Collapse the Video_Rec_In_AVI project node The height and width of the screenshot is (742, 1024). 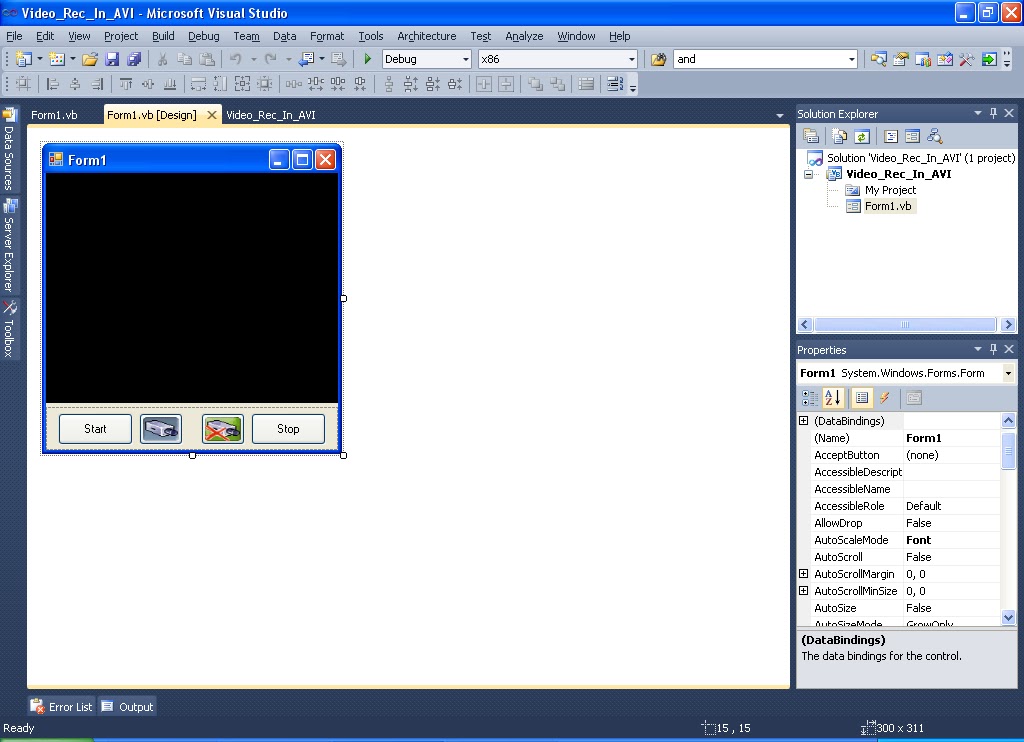tap(808, 174)
